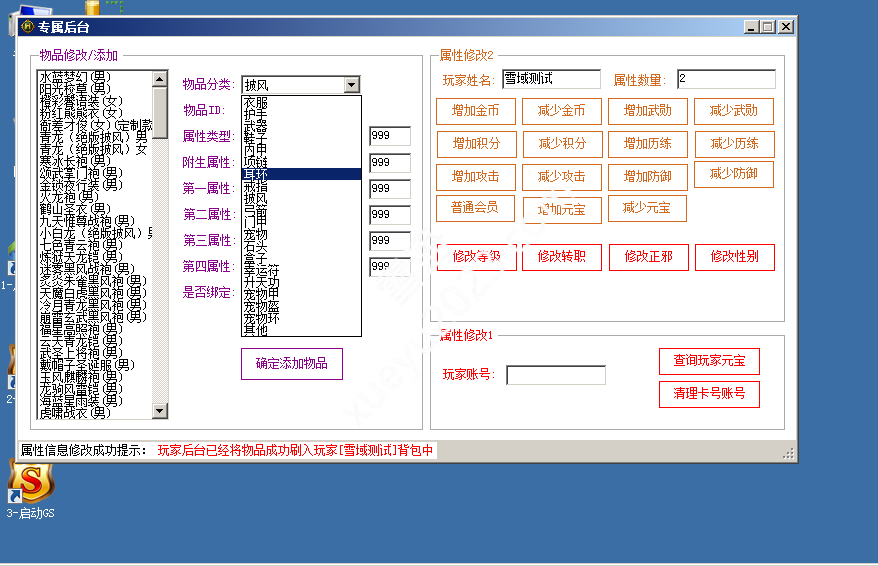Click 清理卡号账号 button
The height and width of the screenshot is (566, 878).
(x=709, y=394)
